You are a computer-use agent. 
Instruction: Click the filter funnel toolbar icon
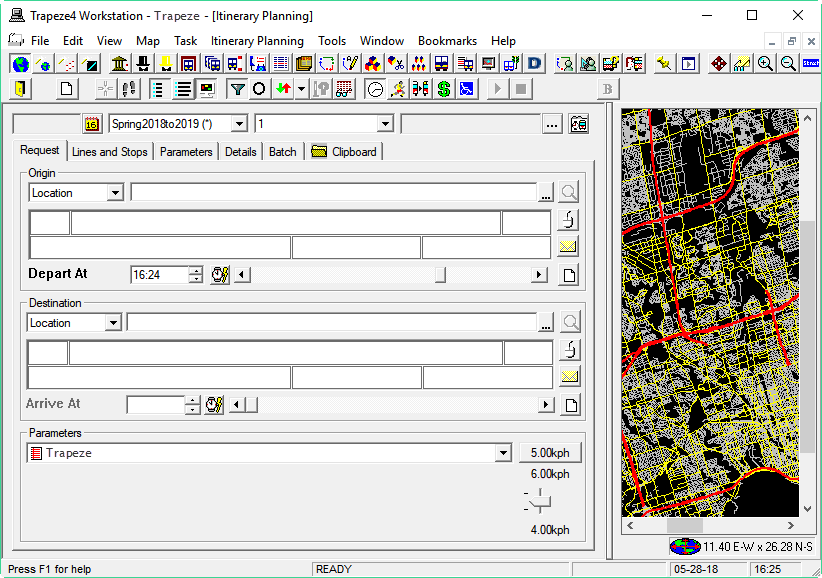click(239, 88)
